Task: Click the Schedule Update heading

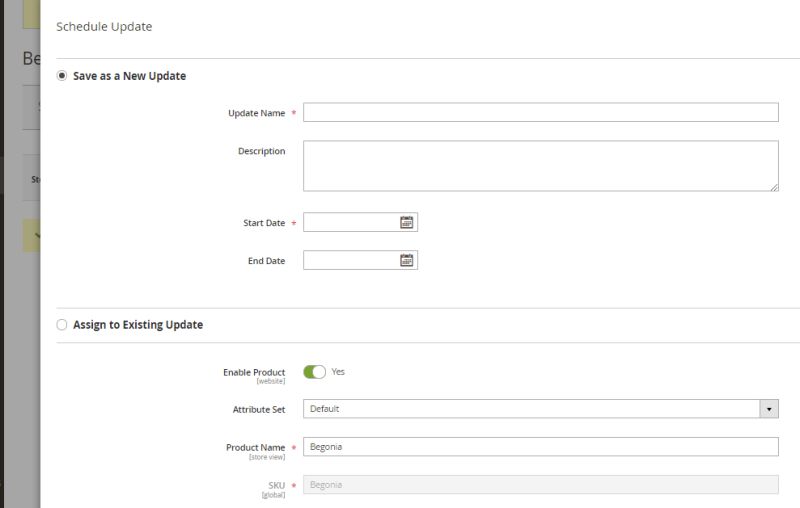Action: pyautogui.click(x=104, y=27)
